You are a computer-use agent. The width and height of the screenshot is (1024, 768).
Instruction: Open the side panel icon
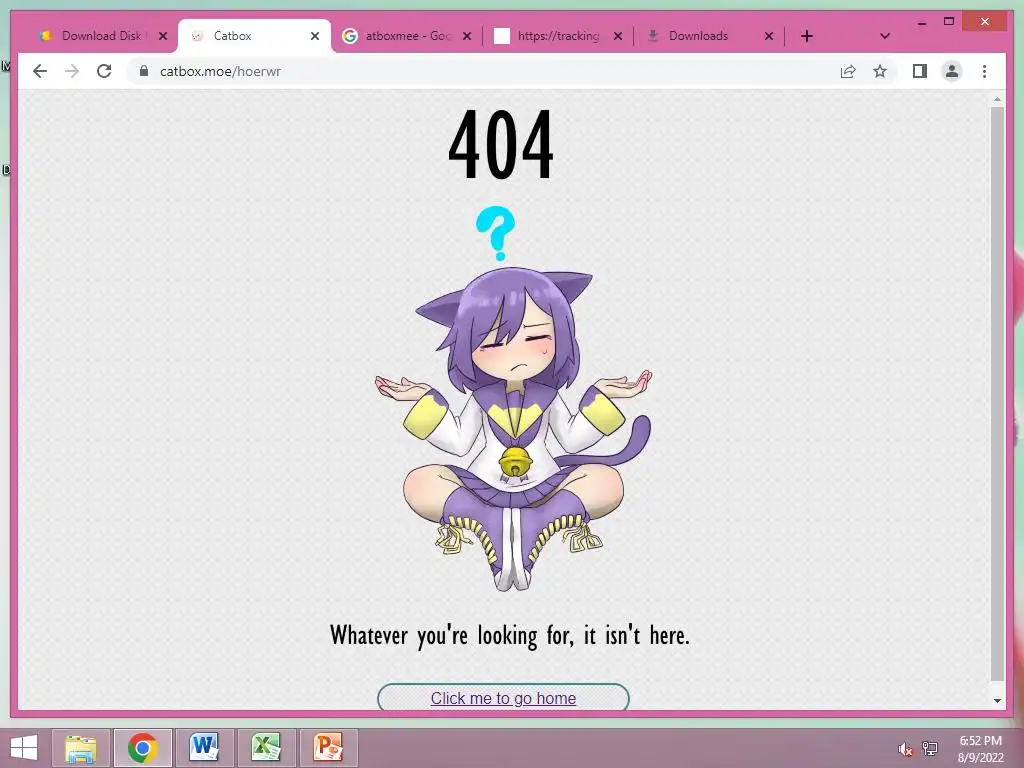point(920,71)
